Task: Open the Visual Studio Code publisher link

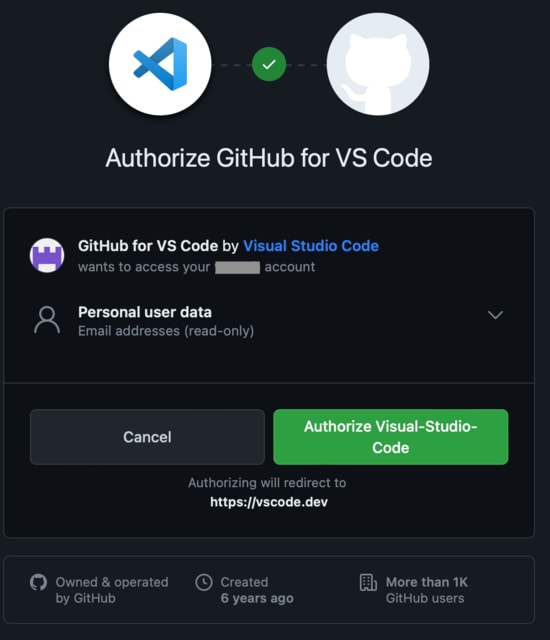Action: 311,246
